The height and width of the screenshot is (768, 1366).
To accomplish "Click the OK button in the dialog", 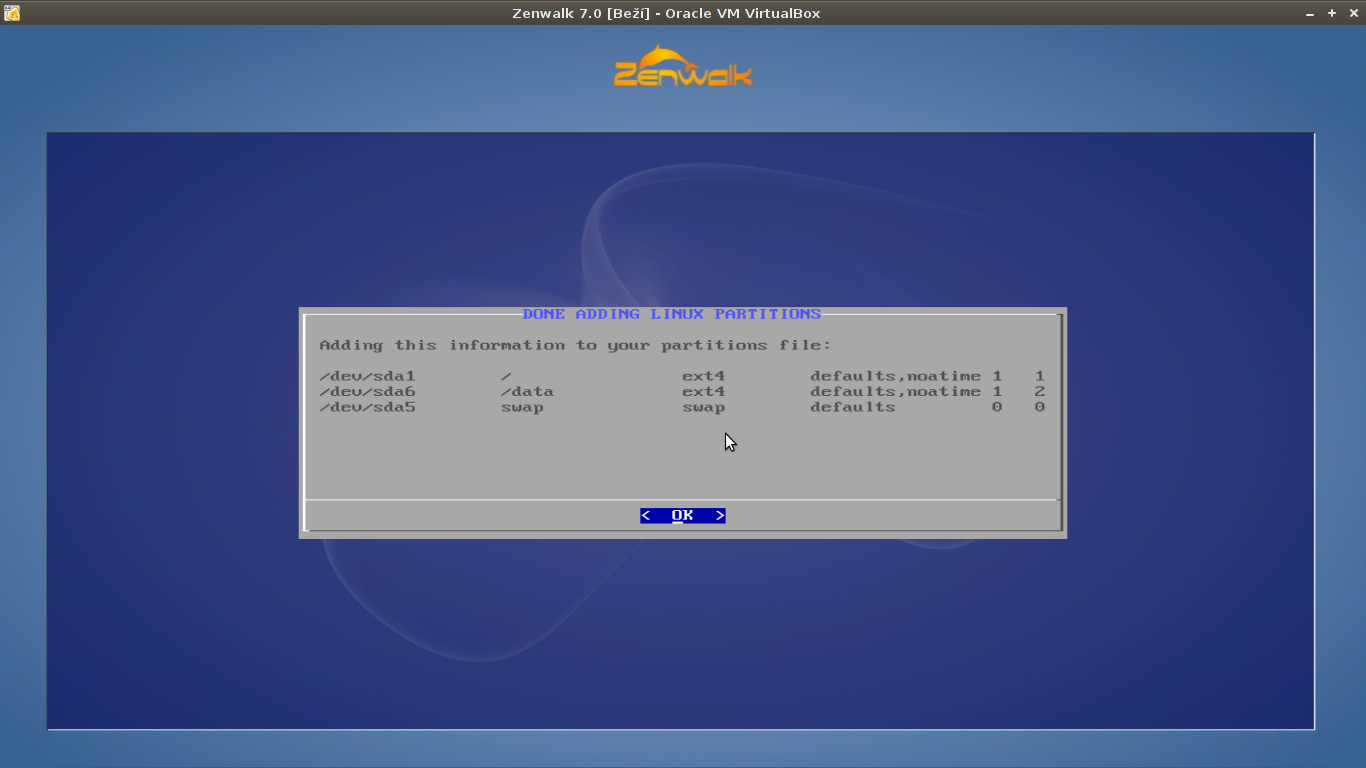I will [x=683, y=516].
